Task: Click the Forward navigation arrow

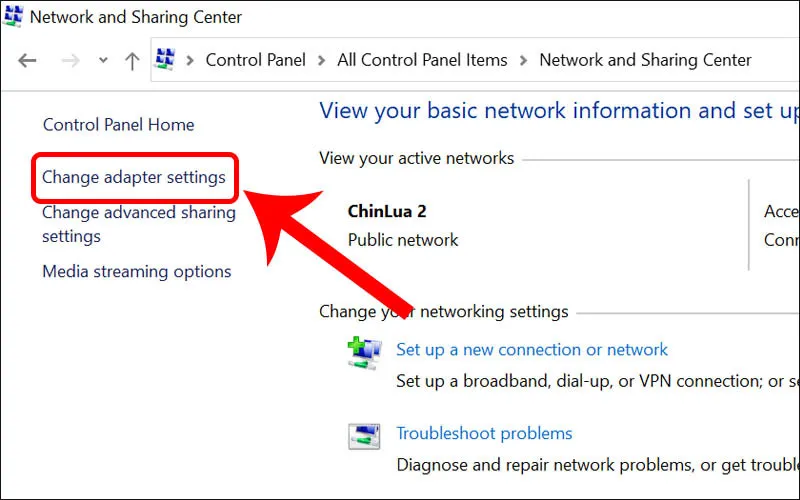Action: point(70,61)
